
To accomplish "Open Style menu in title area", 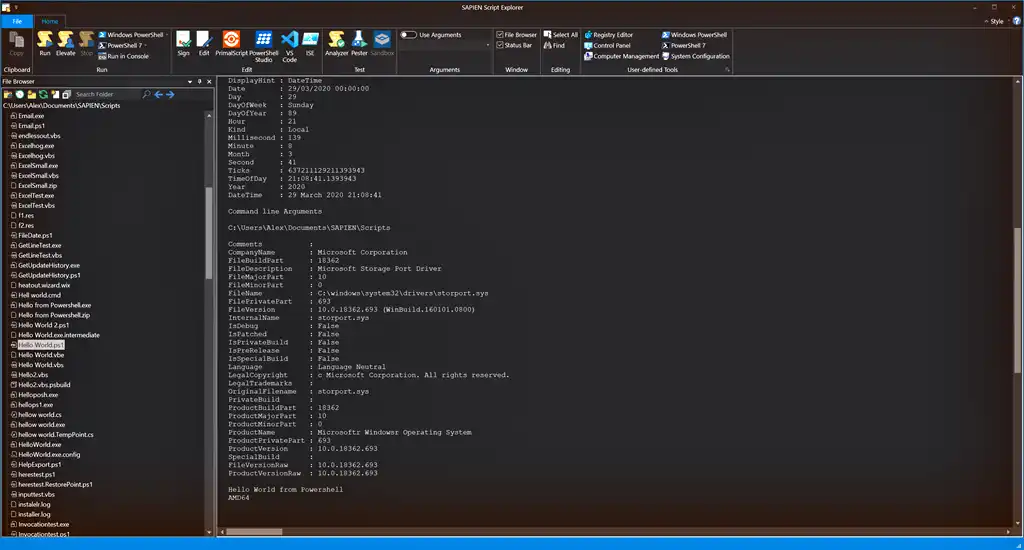I will [997, 22].
